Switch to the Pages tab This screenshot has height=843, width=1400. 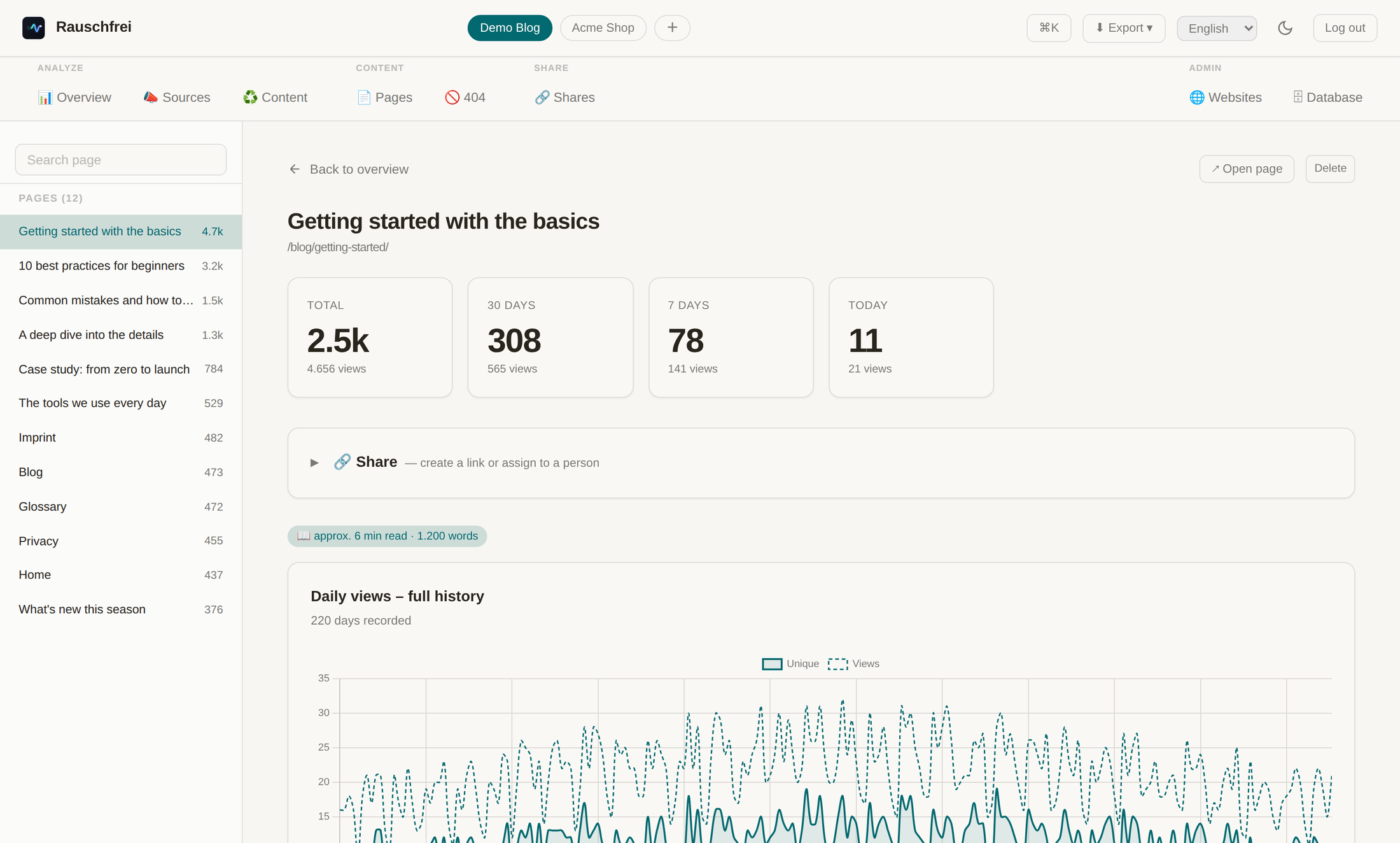pos(384,97)
